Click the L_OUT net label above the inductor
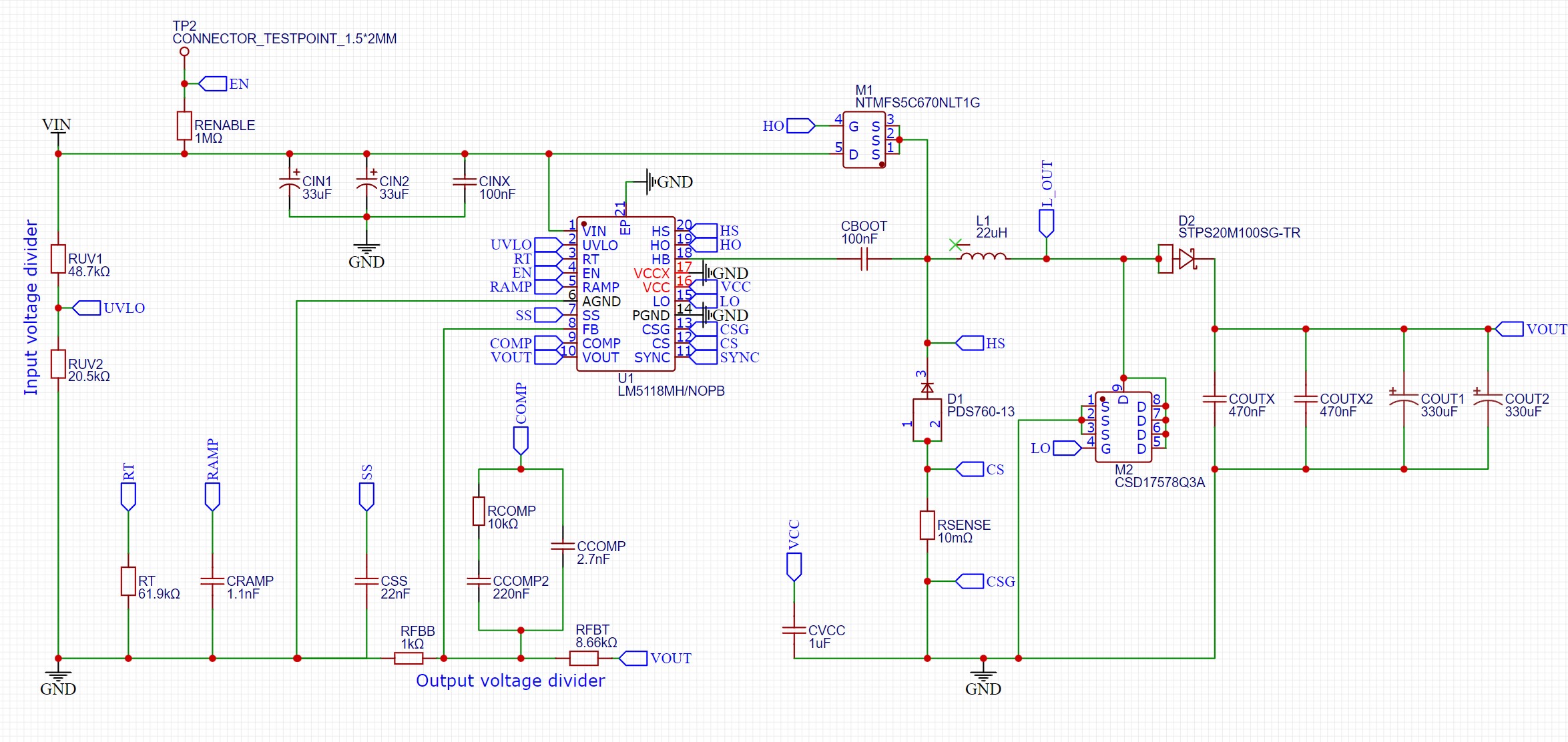Image resolution: width=1568 pixels, height=742 pixels. point(1047,198)
